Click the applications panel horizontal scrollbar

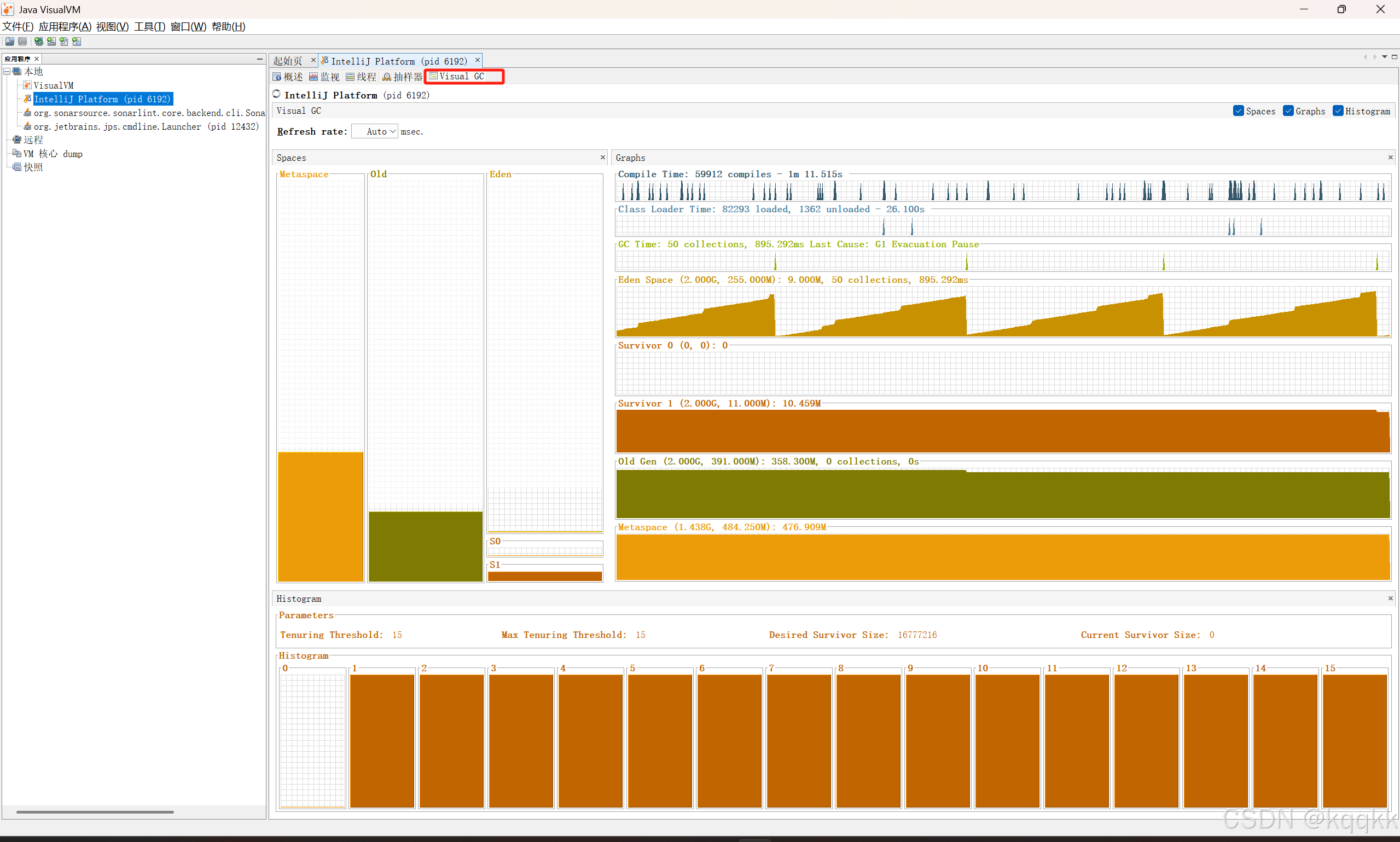(95, 812)
